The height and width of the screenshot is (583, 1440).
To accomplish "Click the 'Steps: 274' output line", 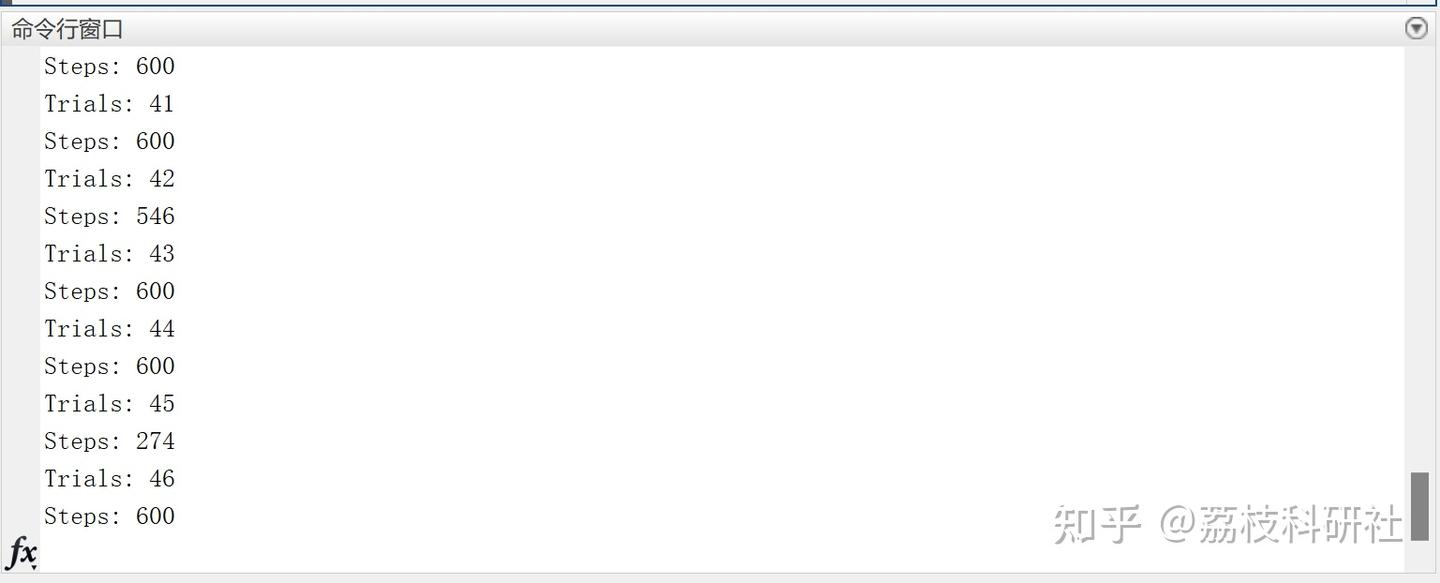I will (x=109, y=441).
